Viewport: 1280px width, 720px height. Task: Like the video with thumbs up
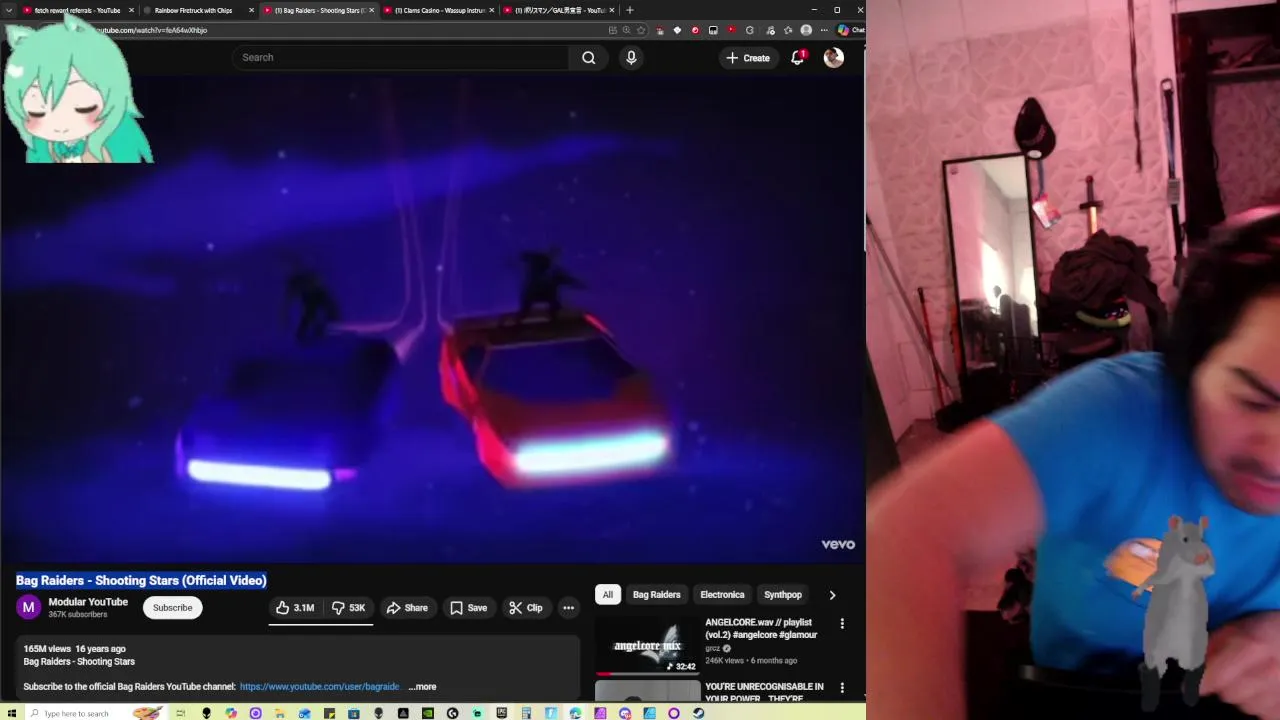click(x=295, y=608)
